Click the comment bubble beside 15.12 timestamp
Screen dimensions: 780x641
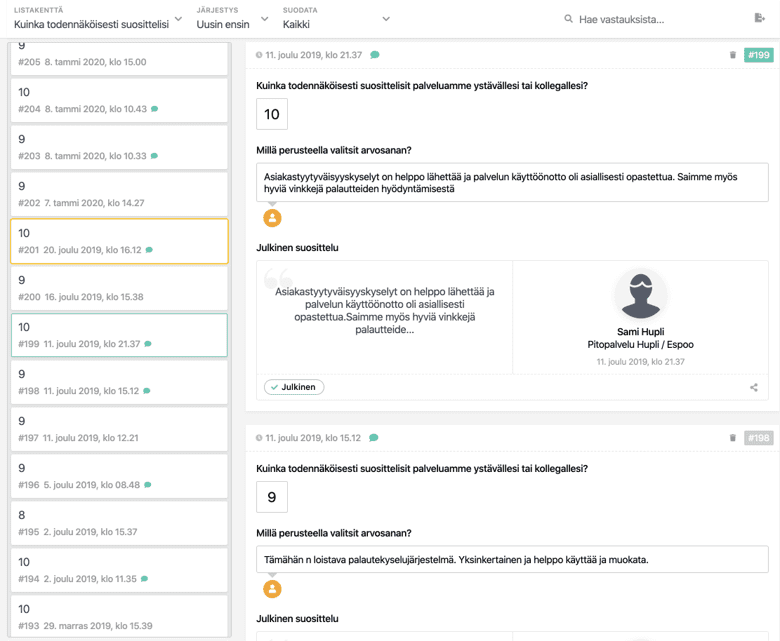point(374,438)
